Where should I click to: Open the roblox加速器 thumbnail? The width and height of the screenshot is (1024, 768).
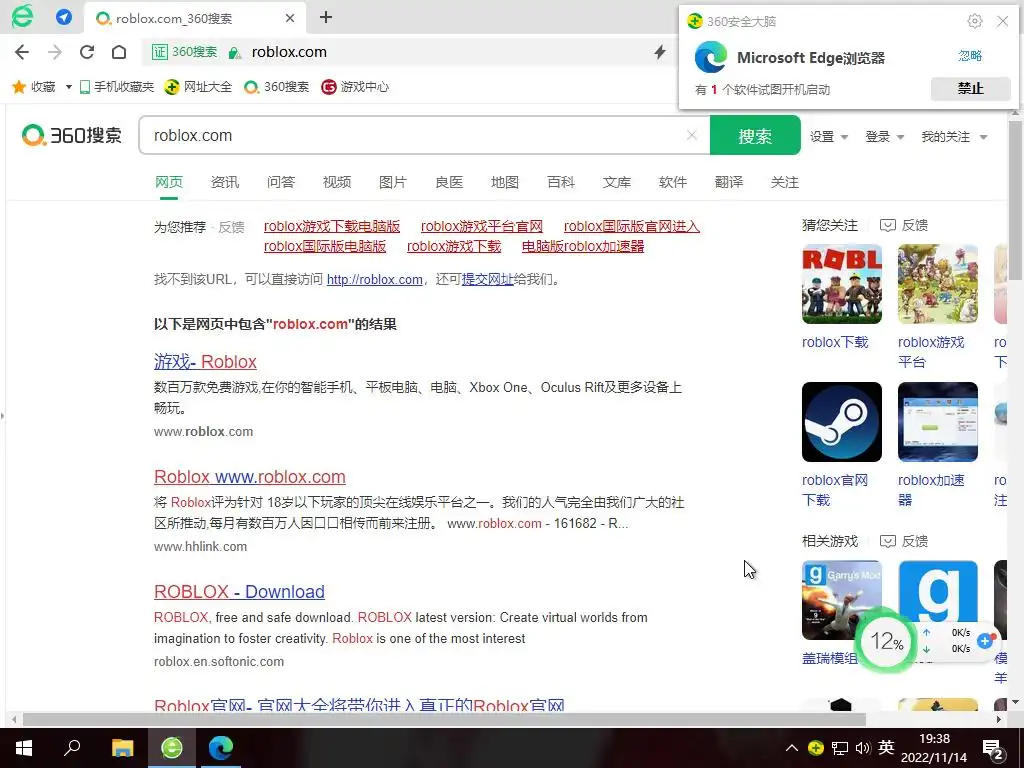pyautogui.click(x=938, y=422)
